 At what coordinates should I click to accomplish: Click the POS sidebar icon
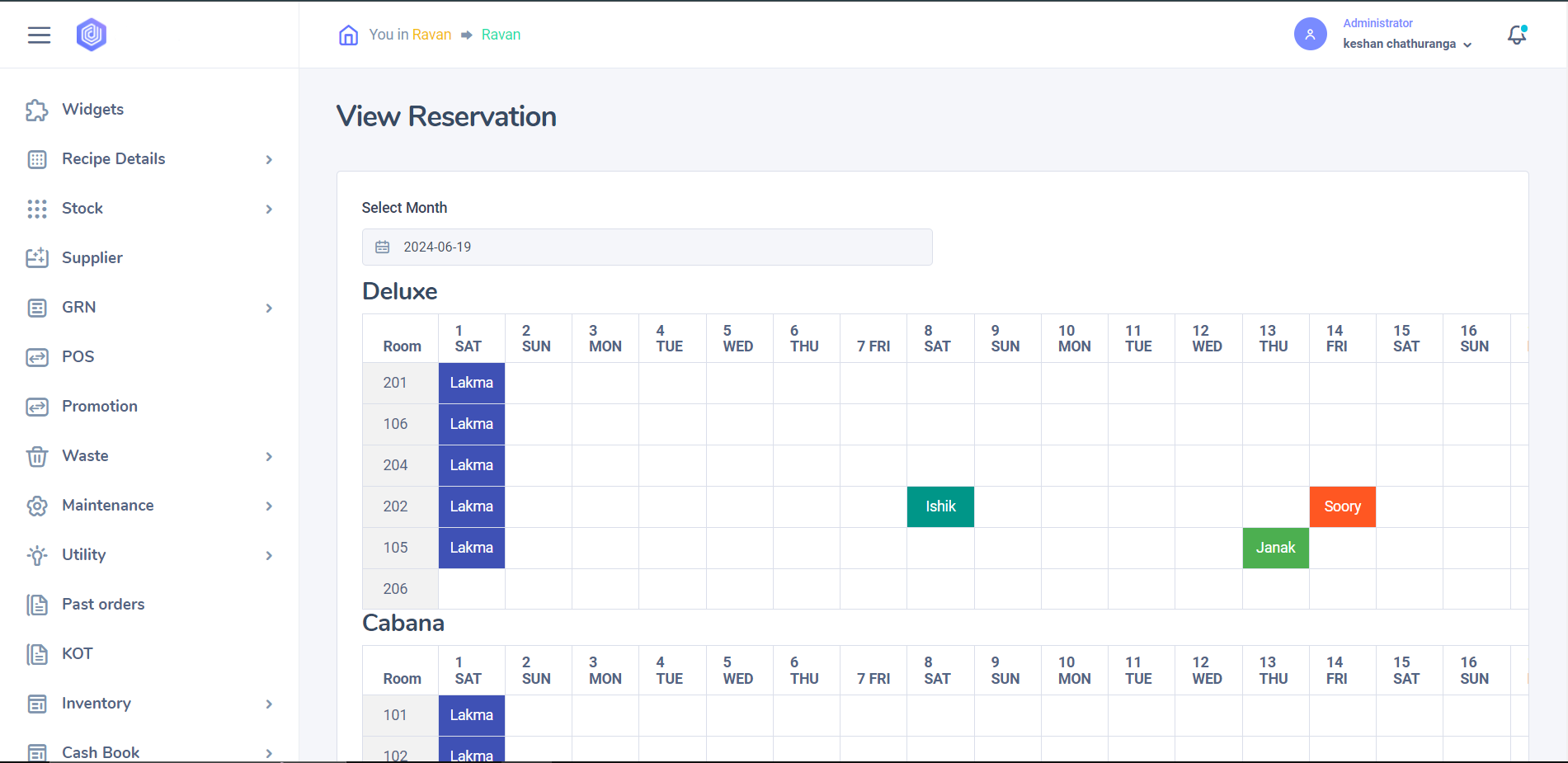[37, 357]
